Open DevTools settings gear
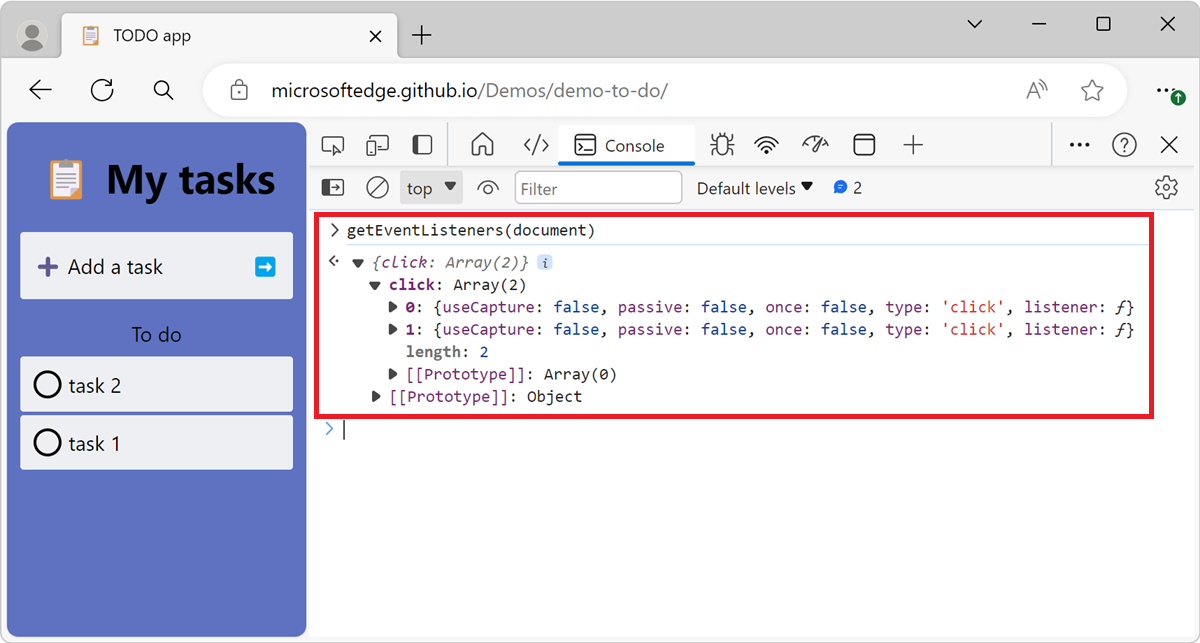 point(1166,187)
